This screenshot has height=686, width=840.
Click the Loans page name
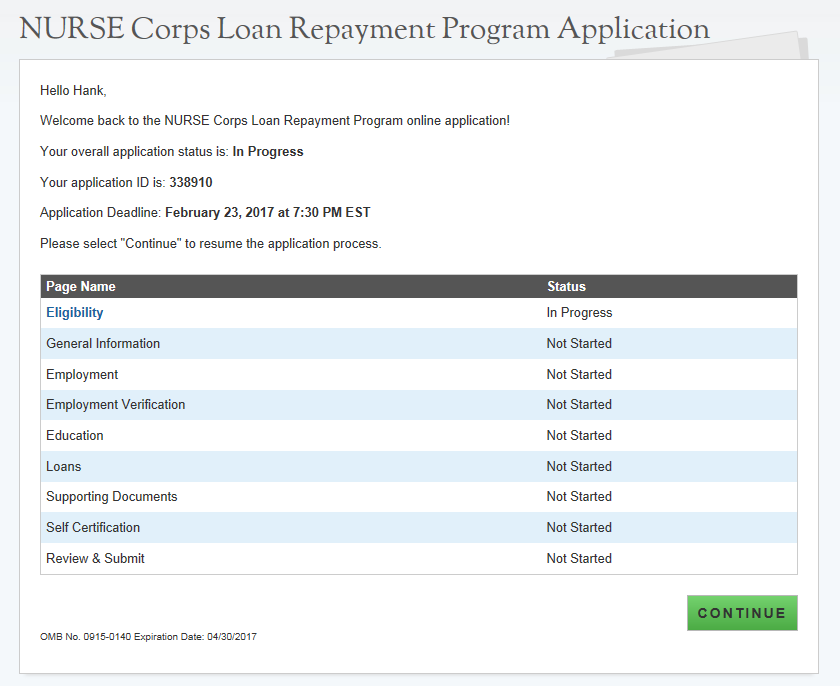(63, 466)
